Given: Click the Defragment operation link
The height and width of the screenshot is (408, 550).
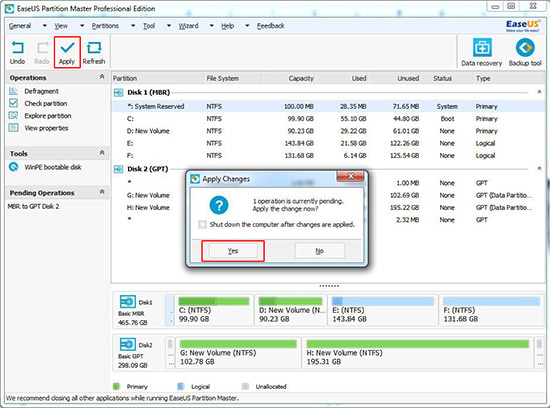Looking at the screenshot, I should click(x=41, y=91).
